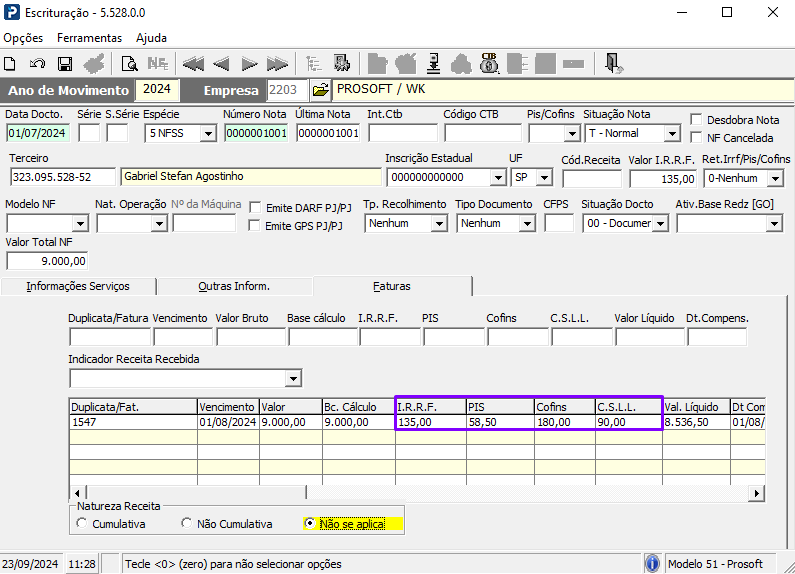The width and height of the screenshot is (795, 574).
Task: Select the Cumulativa radio button
Action: (x=82, y=523)
